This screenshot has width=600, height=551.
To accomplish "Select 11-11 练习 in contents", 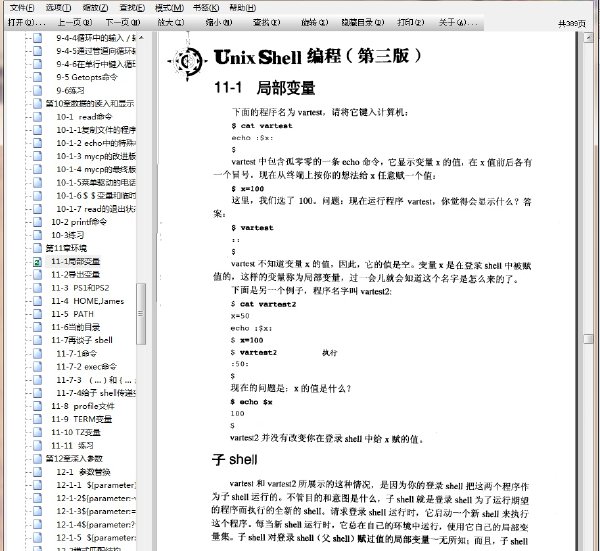I will coord(72,445).
